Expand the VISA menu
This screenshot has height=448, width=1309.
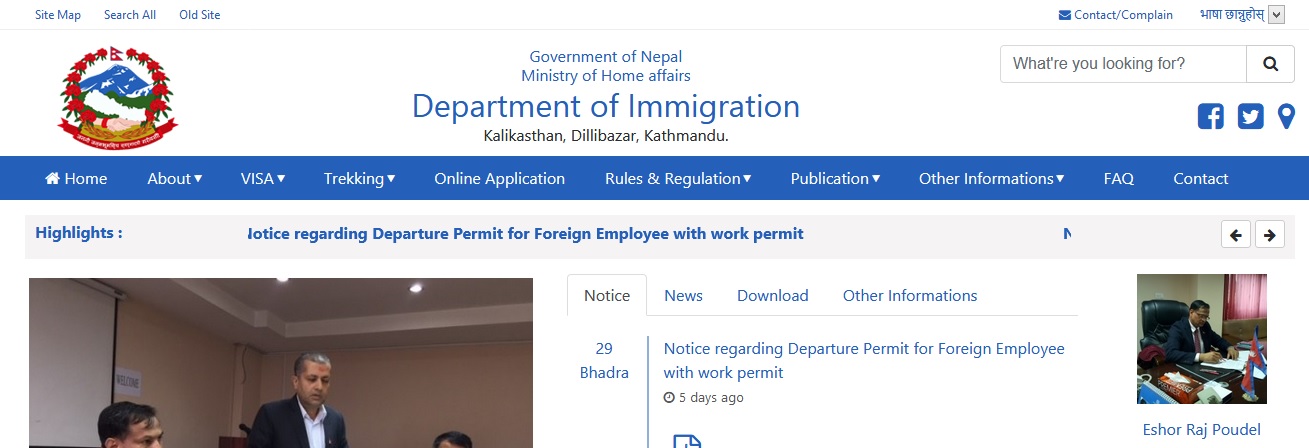[262, 179]
